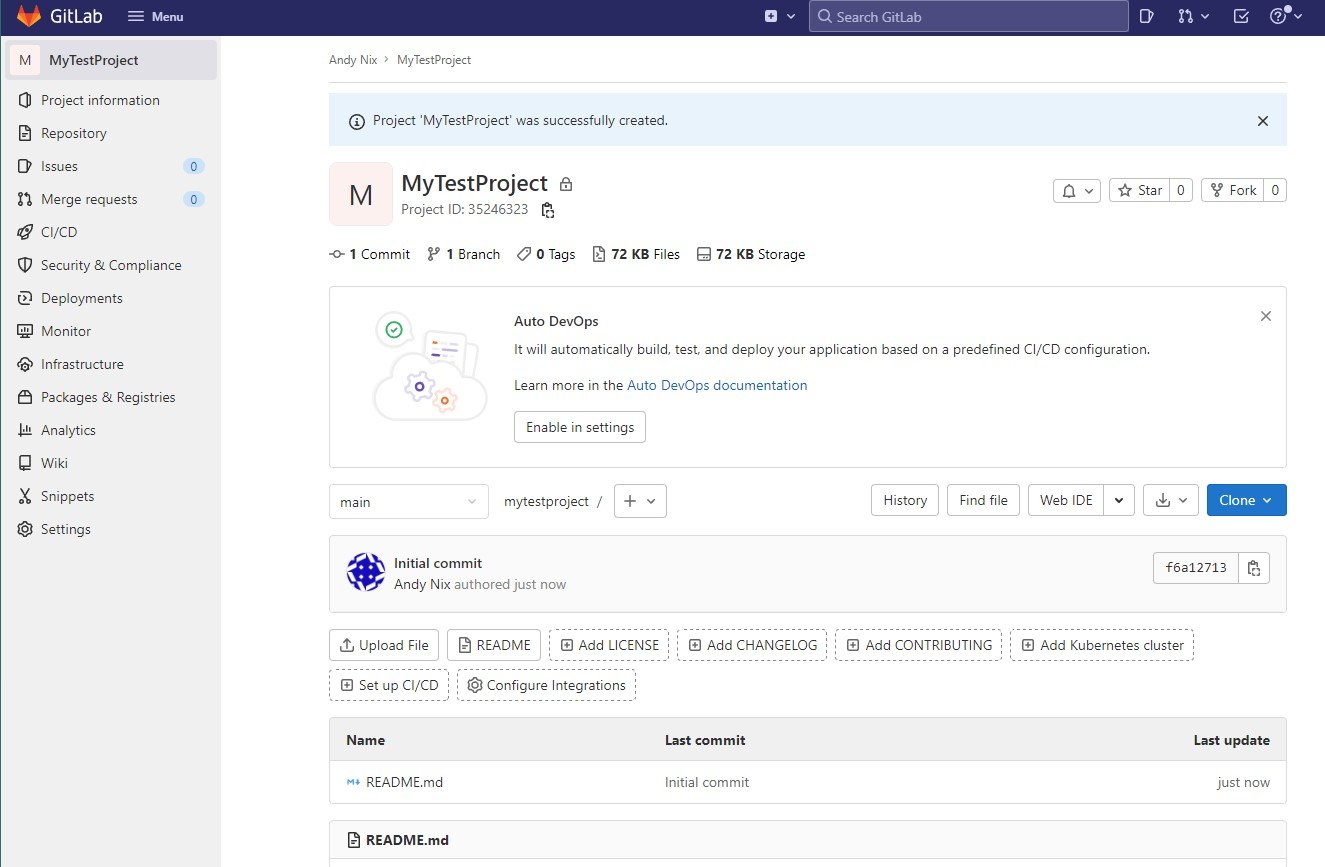
Task: Open the notification bell dropdown
Action: (1077, 190)
